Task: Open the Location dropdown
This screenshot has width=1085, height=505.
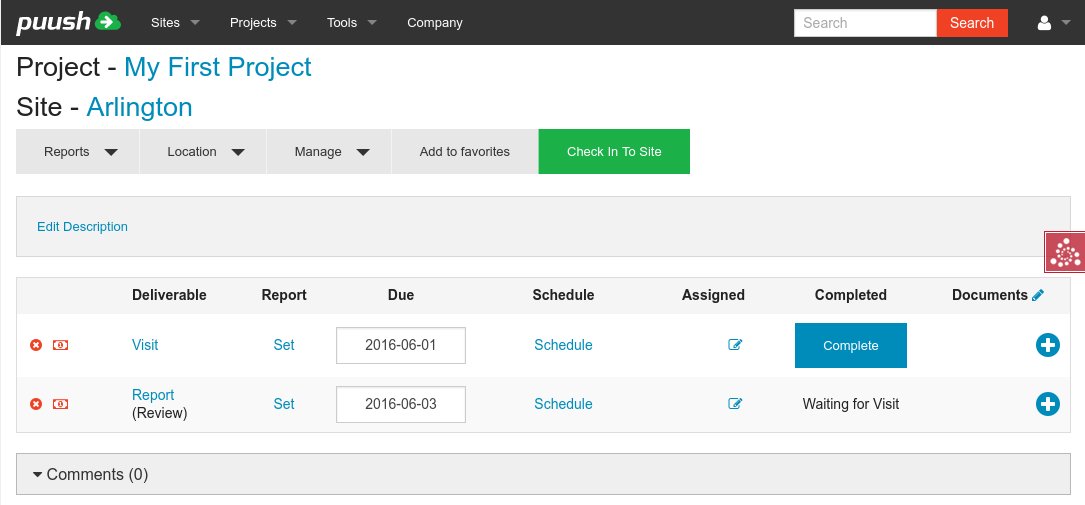Action: click(203, 152)
